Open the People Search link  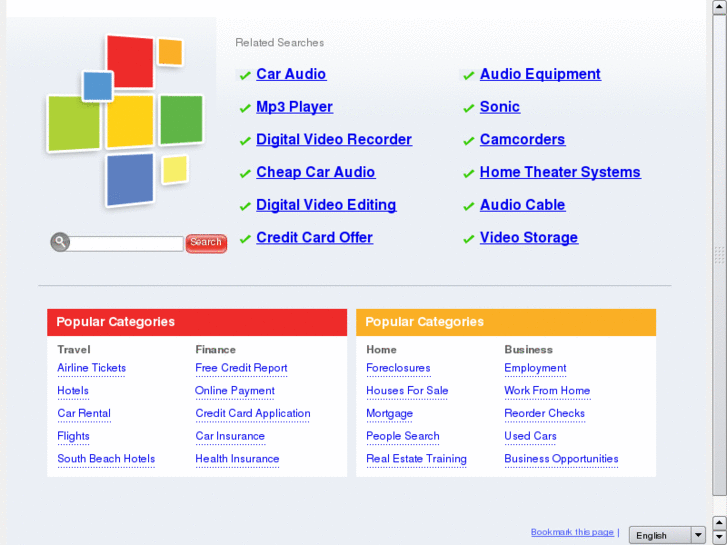(402, 436)
